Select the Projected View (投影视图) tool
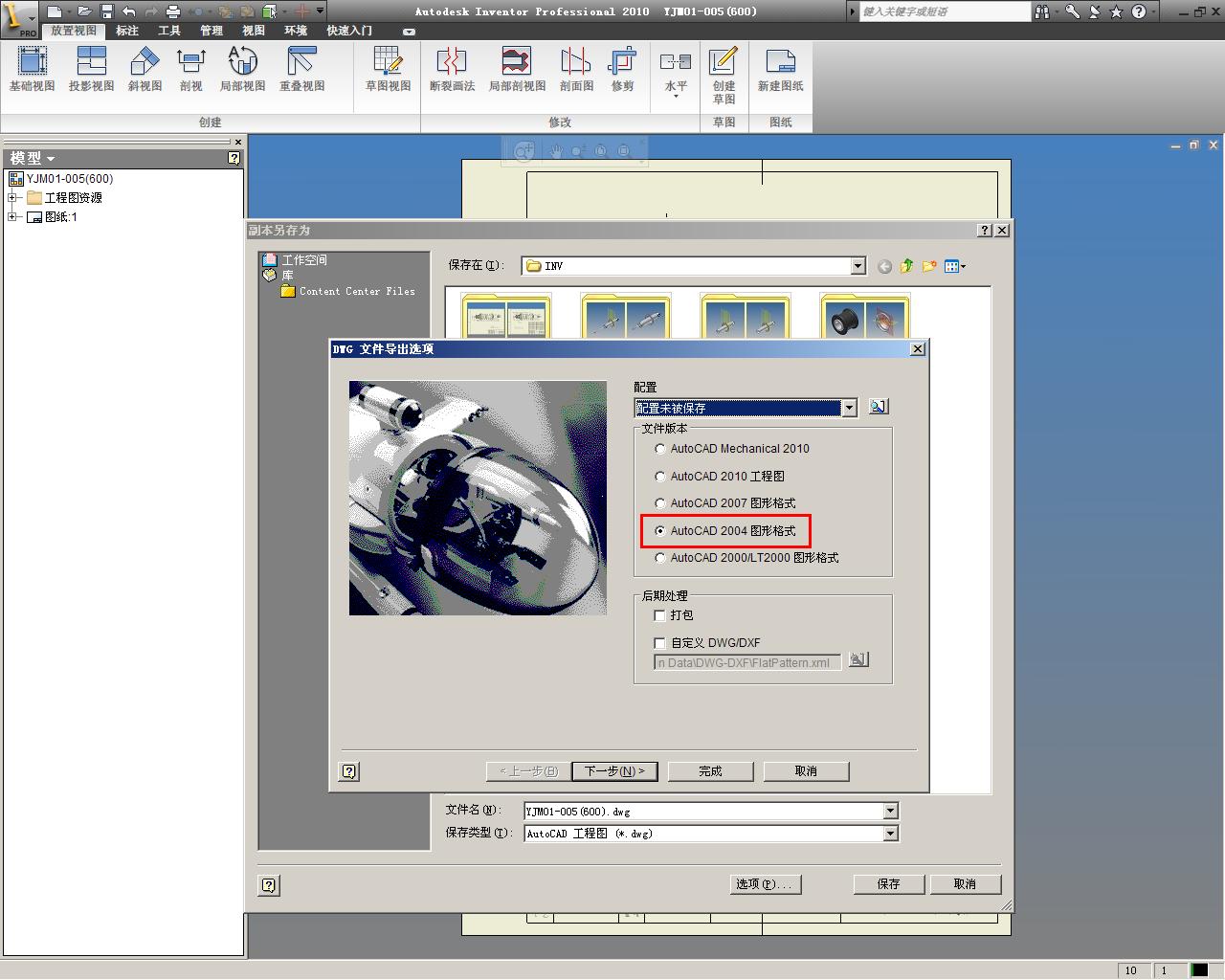 (x=92, y=70)
